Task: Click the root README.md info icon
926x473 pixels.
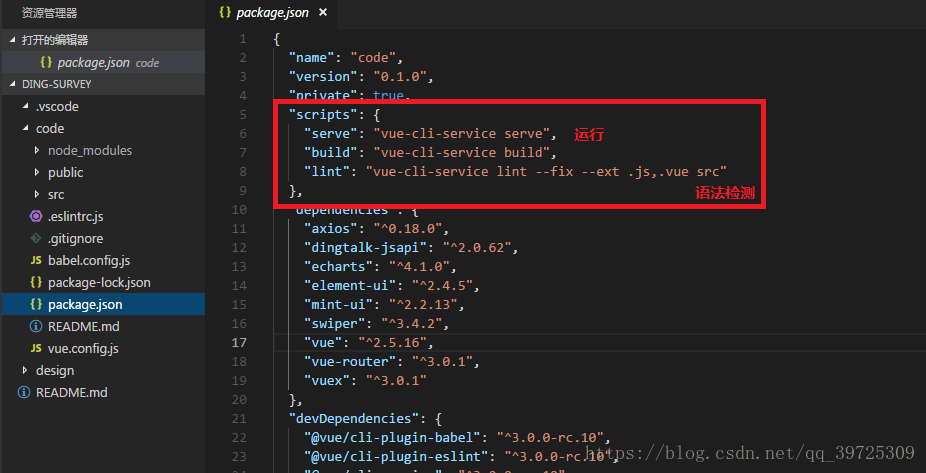Action: 24,392
